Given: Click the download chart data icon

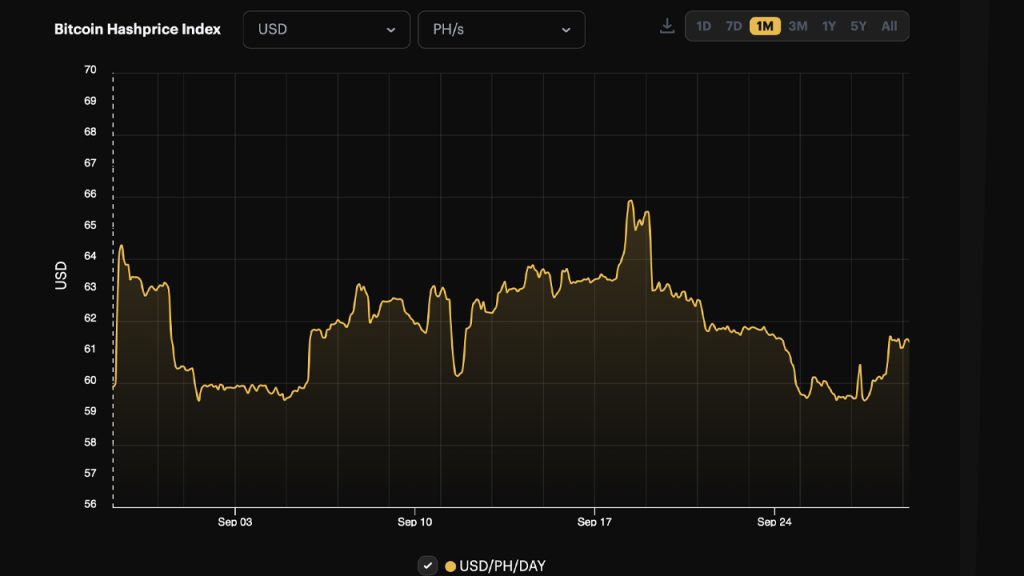Looking at the screenshot, I should (x=666, y=27).
